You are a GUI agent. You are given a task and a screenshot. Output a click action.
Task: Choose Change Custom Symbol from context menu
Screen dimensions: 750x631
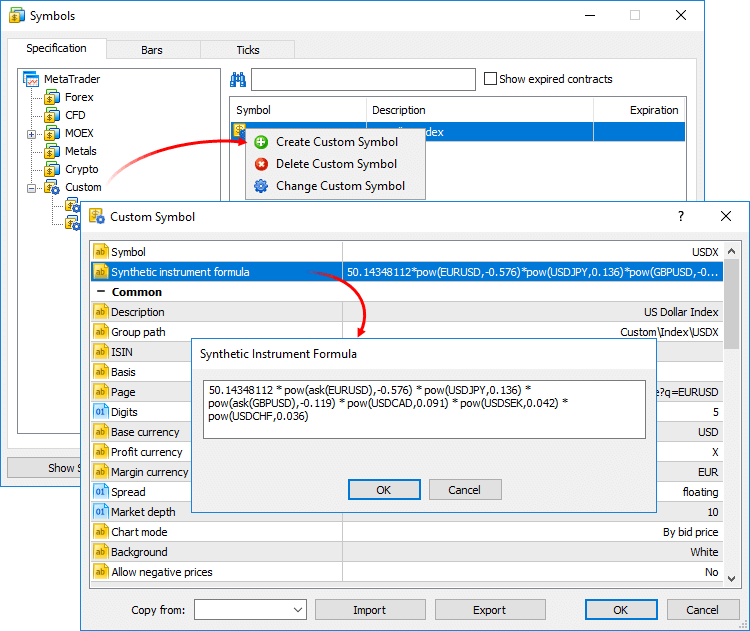(x=335, y=186)
